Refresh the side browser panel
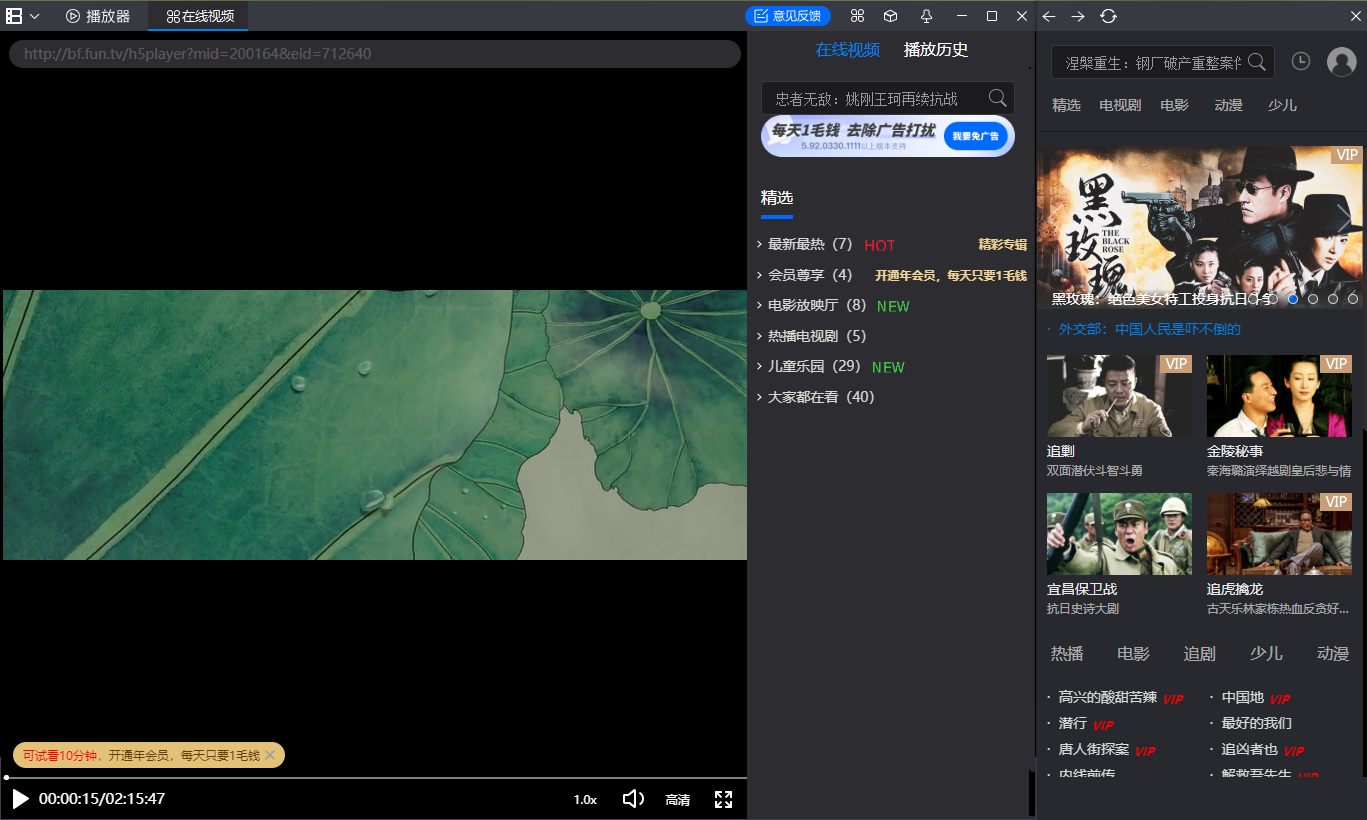This screenshot has width=1367, height=820. coord(1108,16)
